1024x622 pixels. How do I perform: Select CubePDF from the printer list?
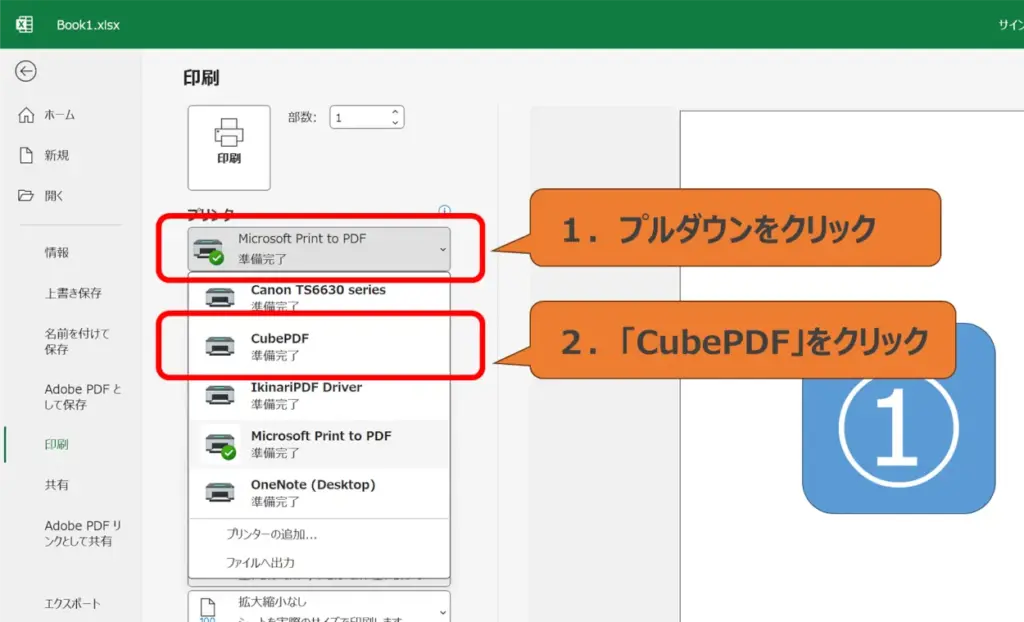[319, 346]
